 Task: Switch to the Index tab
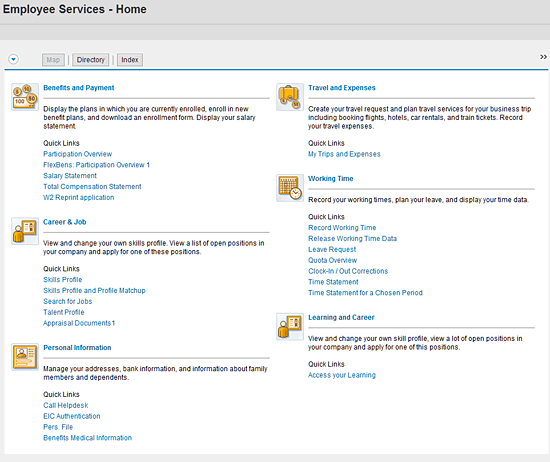point(130,60)
